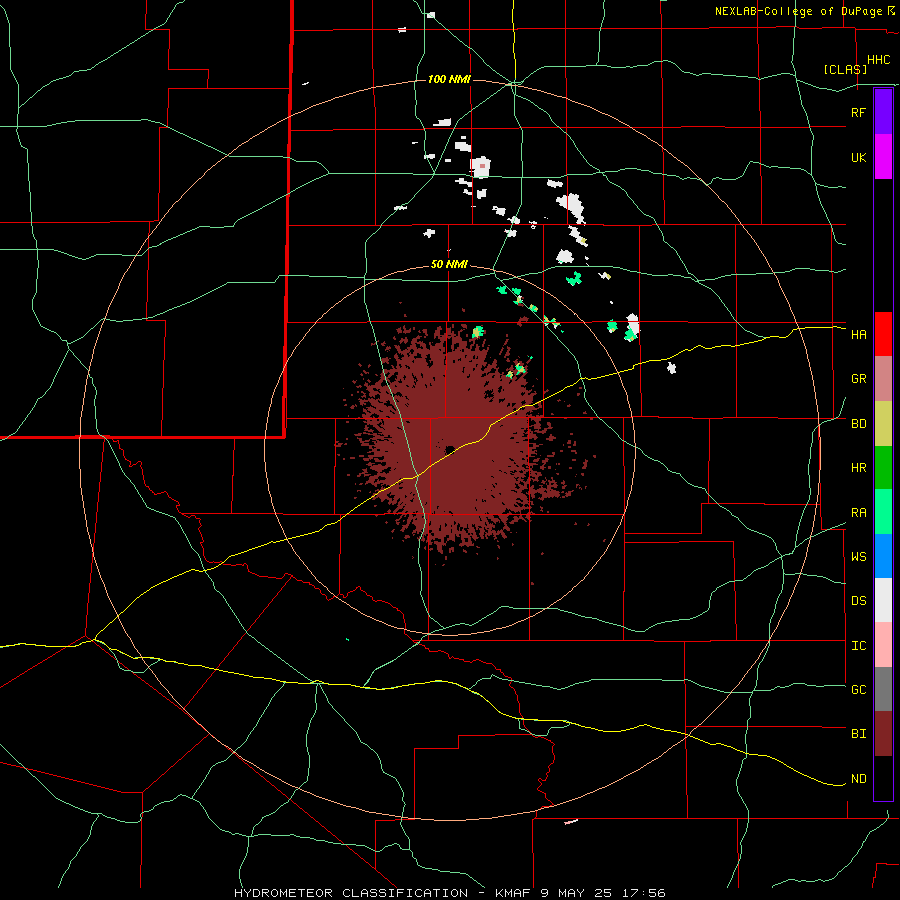900x900 pixels.
Task: Click the gray GC ground clutter swatch
Action: (x=883, y=689)
